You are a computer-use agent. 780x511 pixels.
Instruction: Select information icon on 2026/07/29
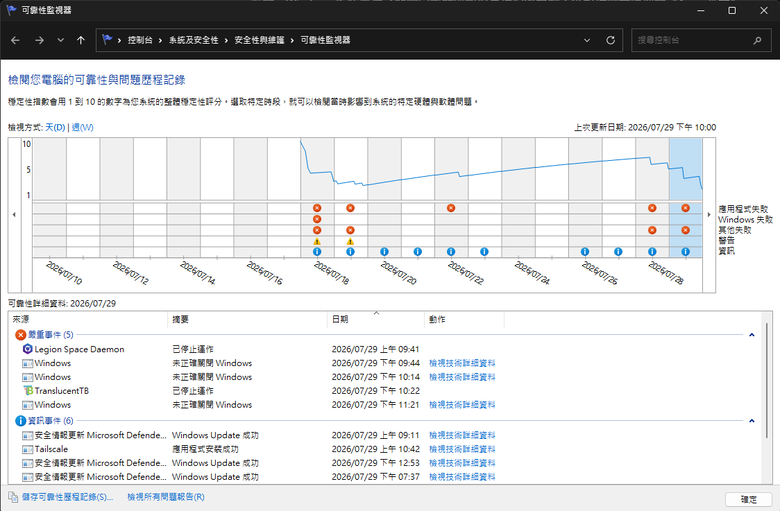685,252
